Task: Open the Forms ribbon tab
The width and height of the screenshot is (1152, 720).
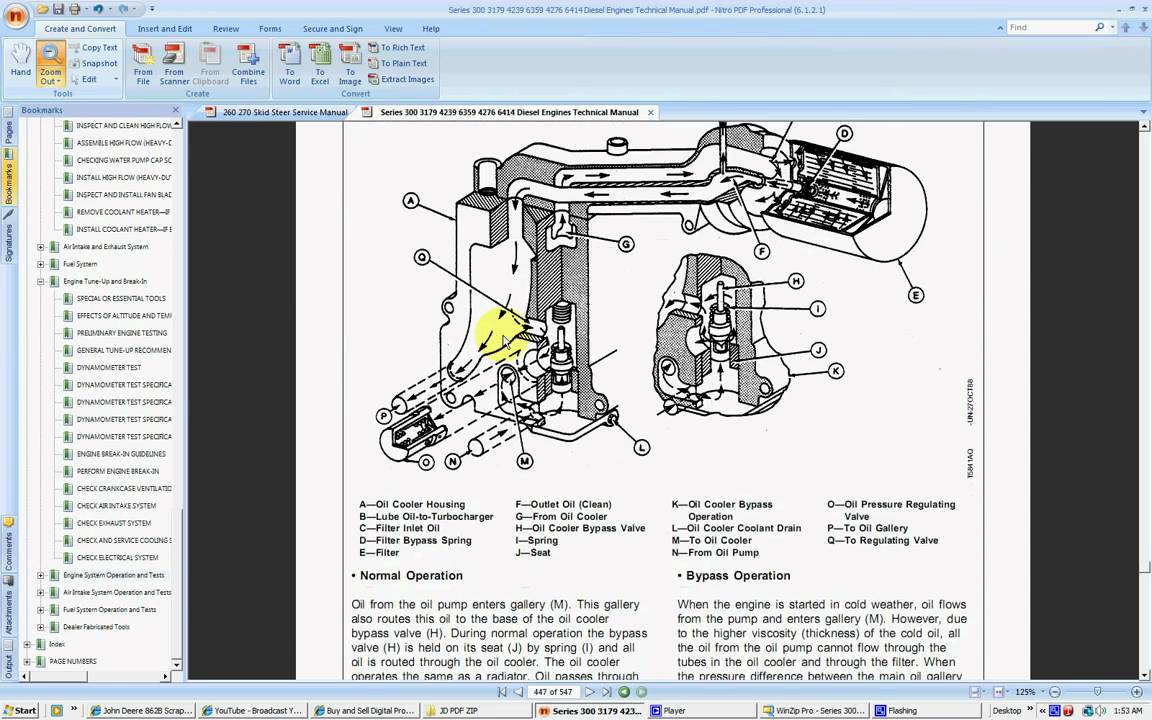Action: 270,29
